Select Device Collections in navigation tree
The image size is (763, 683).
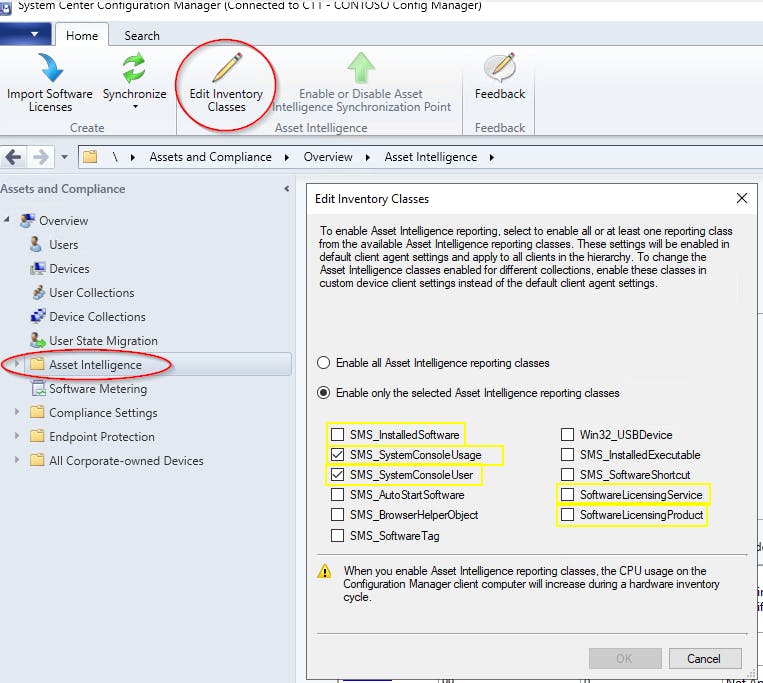click(97, 316)
